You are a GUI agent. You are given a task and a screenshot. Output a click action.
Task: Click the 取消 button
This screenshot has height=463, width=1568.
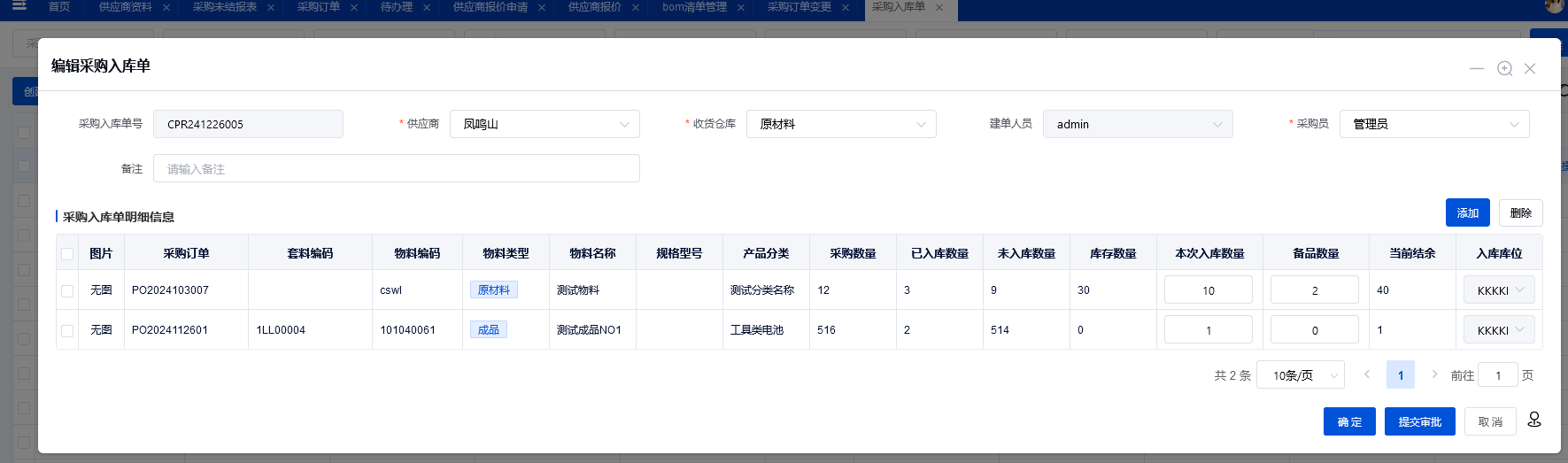coord(1490,421)
